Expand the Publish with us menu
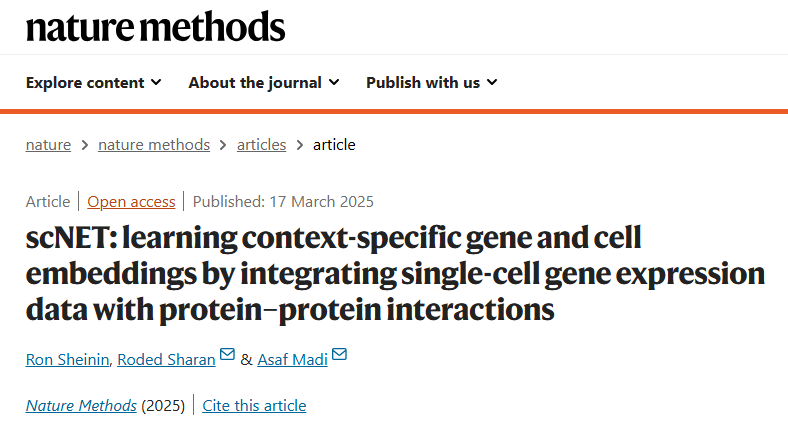Image resolution: width=788 pixels, height=437 pixels. click(431, 83)
